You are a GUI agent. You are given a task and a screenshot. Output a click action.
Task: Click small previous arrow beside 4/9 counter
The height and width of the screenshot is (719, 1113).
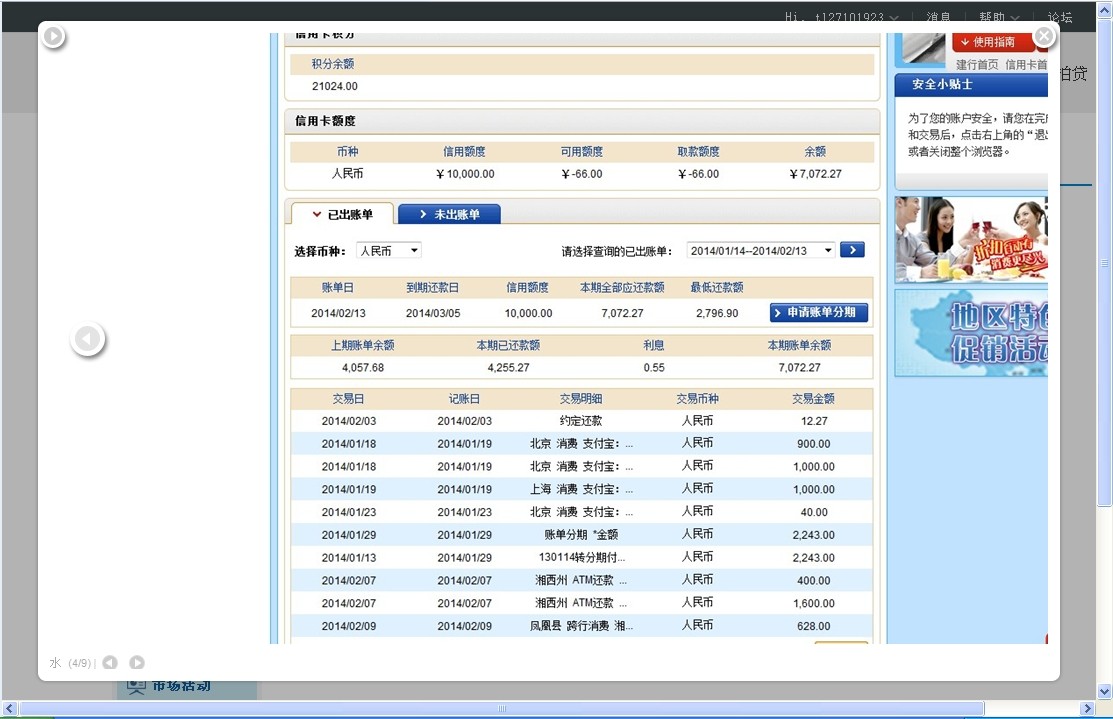(x=110, y=663)
